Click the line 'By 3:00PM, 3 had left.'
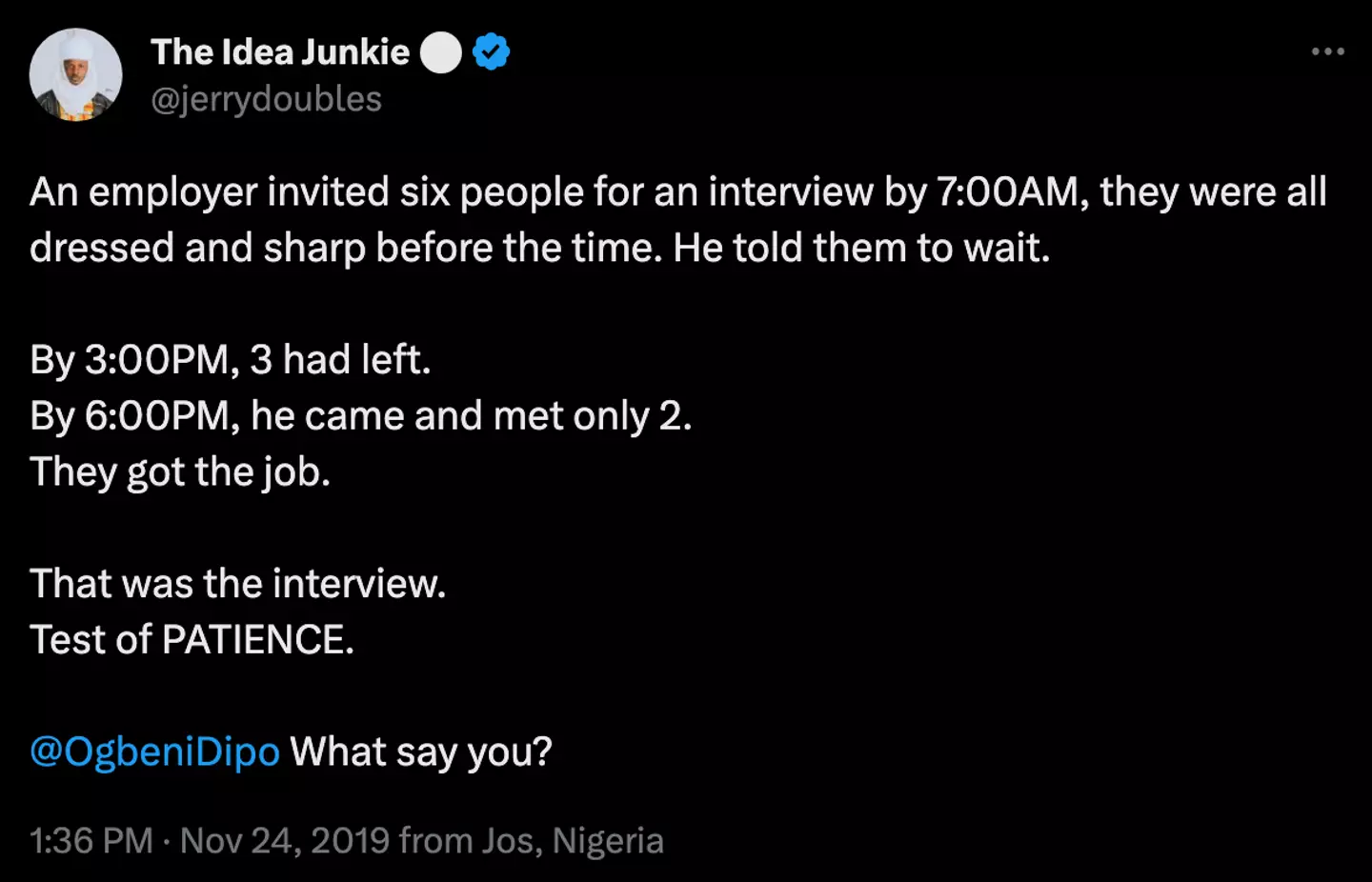The height and width of the screenshot is (882, 1372). (231, 360)
